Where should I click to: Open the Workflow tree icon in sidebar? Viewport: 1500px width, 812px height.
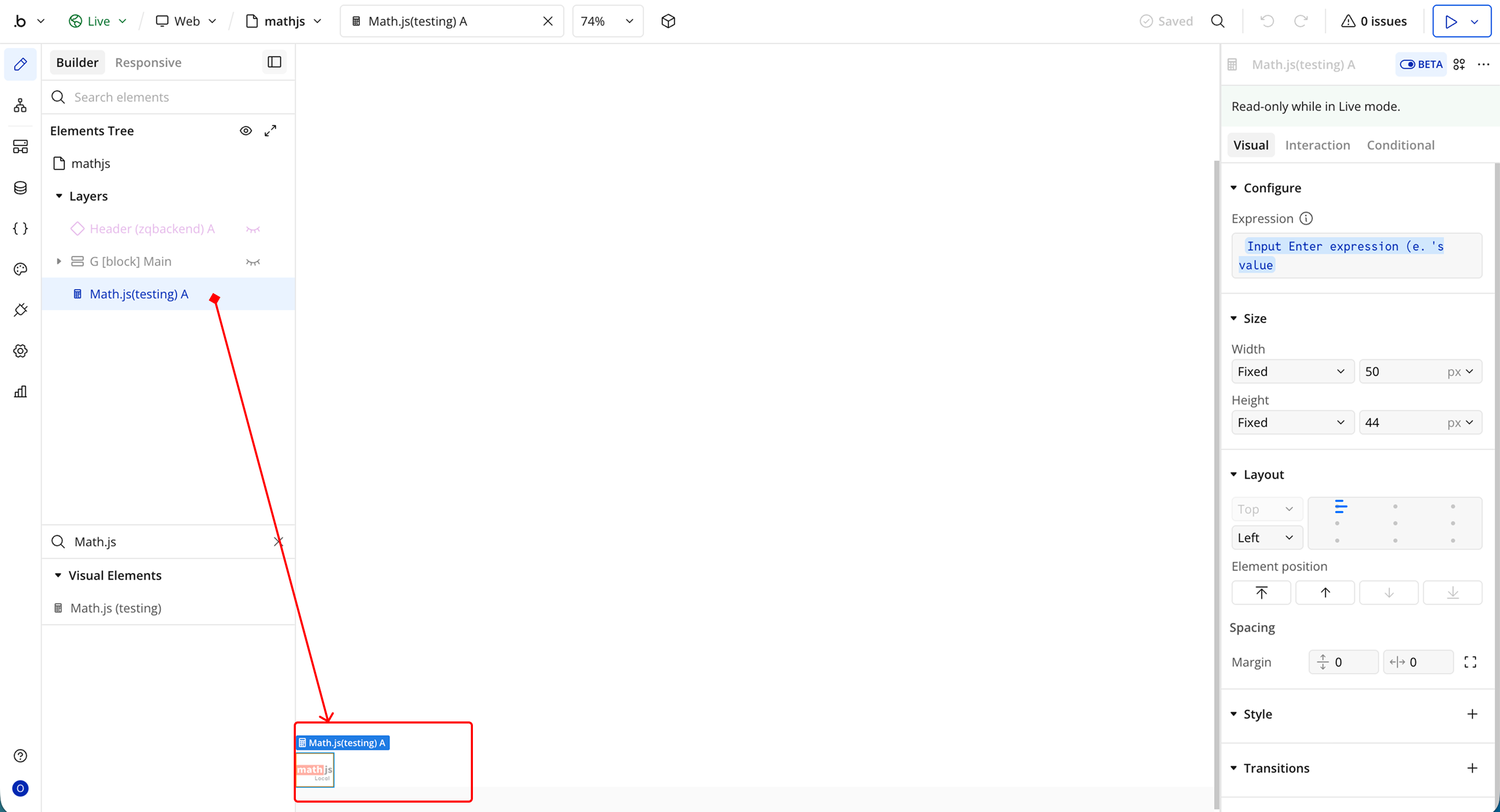(x=20, y=105)
